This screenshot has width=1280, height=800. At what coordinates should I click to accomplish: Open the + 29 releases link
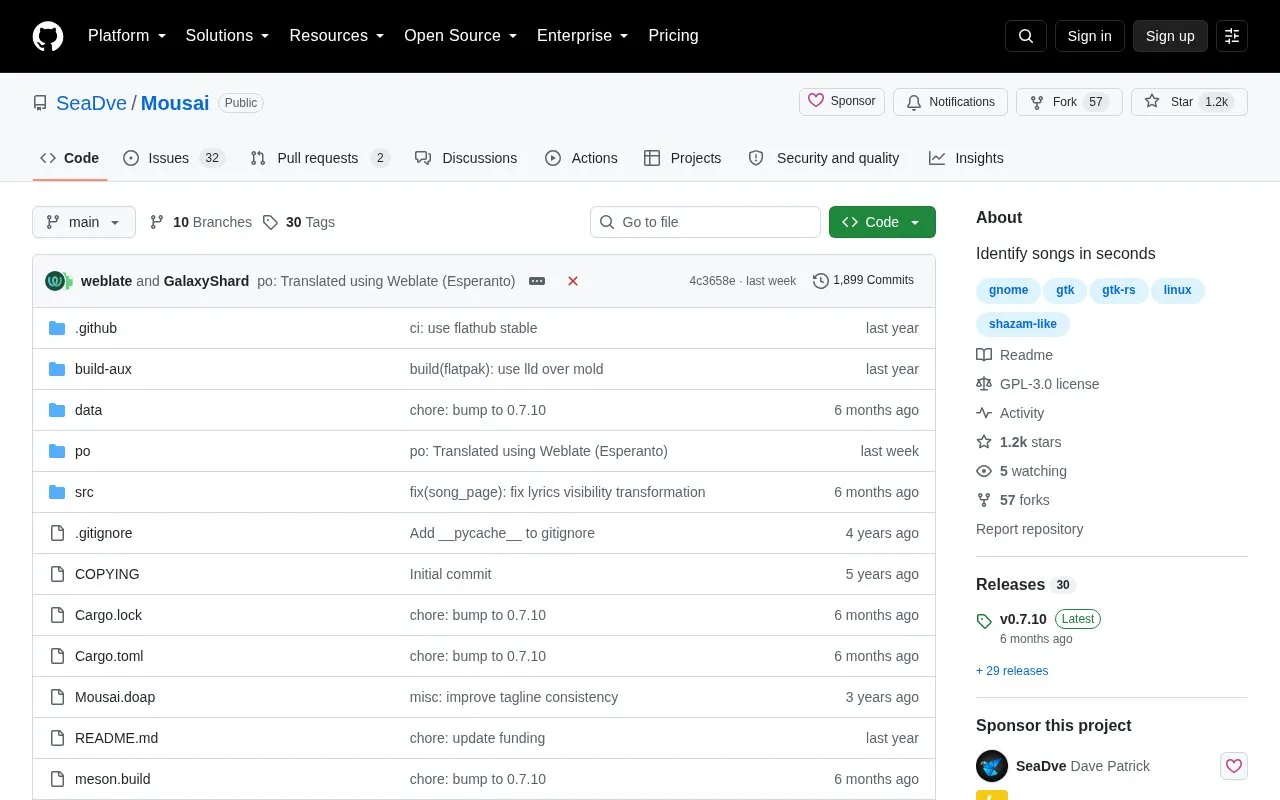tap(1012, 671)
